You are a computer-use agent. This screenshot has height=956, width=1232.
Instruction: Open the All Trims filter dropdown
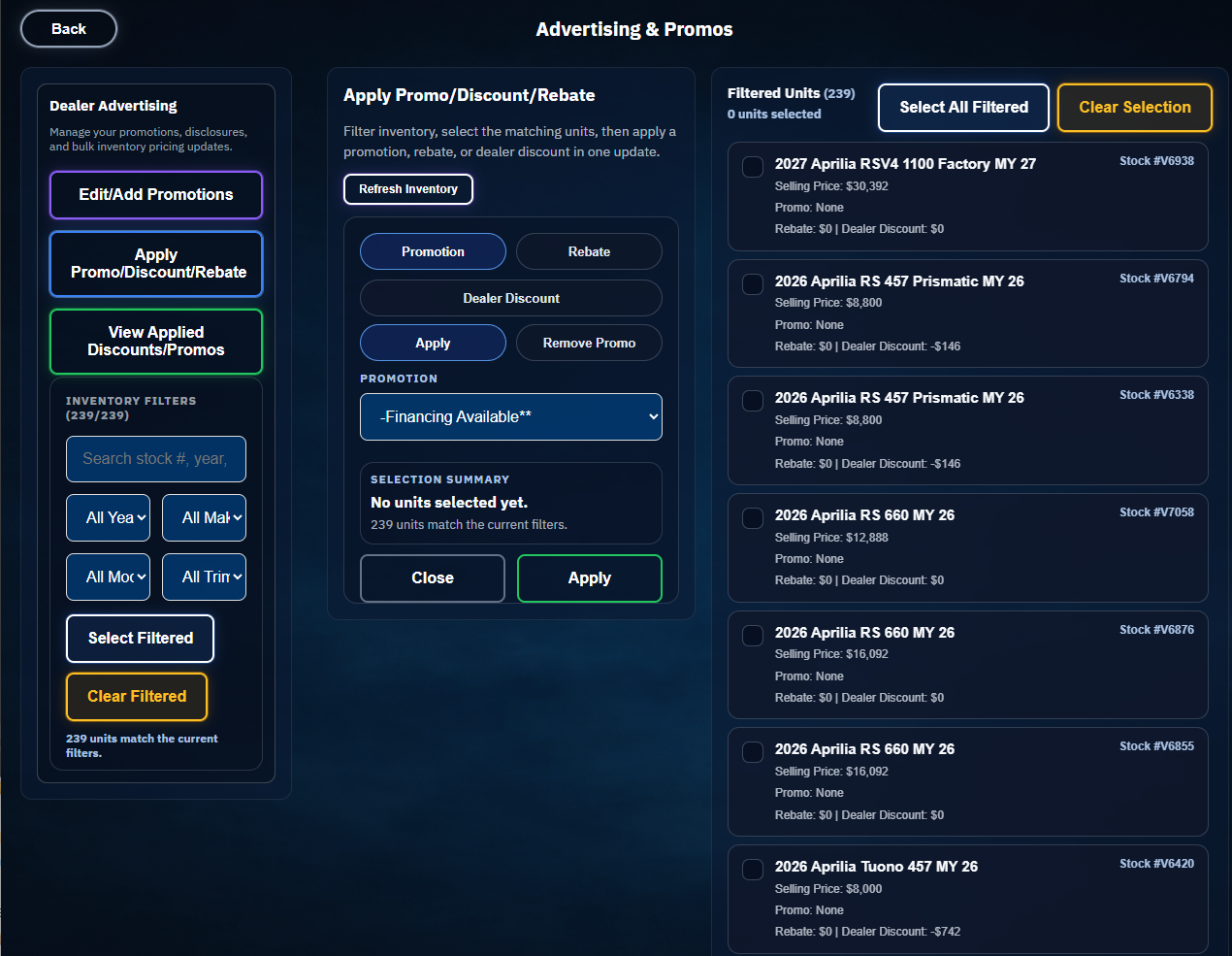(x=204, y=577)
